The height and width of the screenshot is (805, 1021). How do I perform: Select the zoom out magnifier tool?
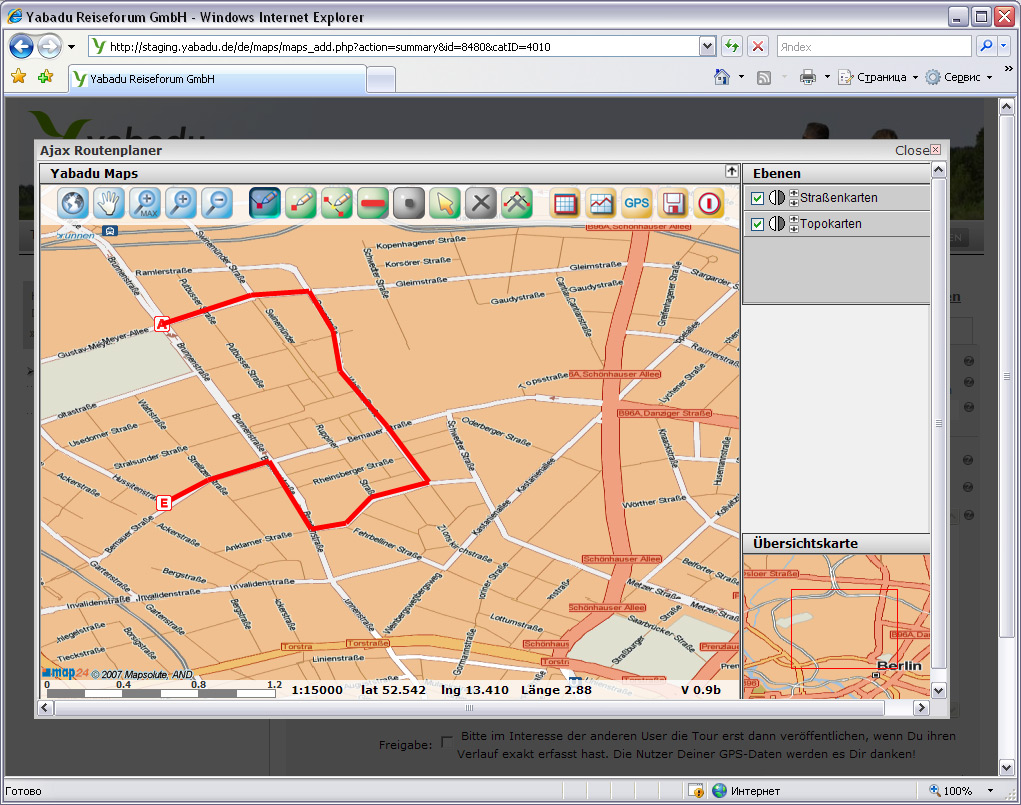217,204
